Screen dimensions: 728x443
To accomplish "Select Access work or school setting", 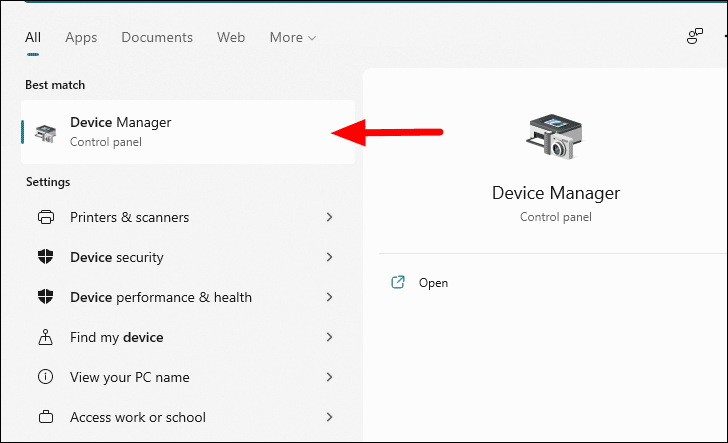I will point(186,417).
